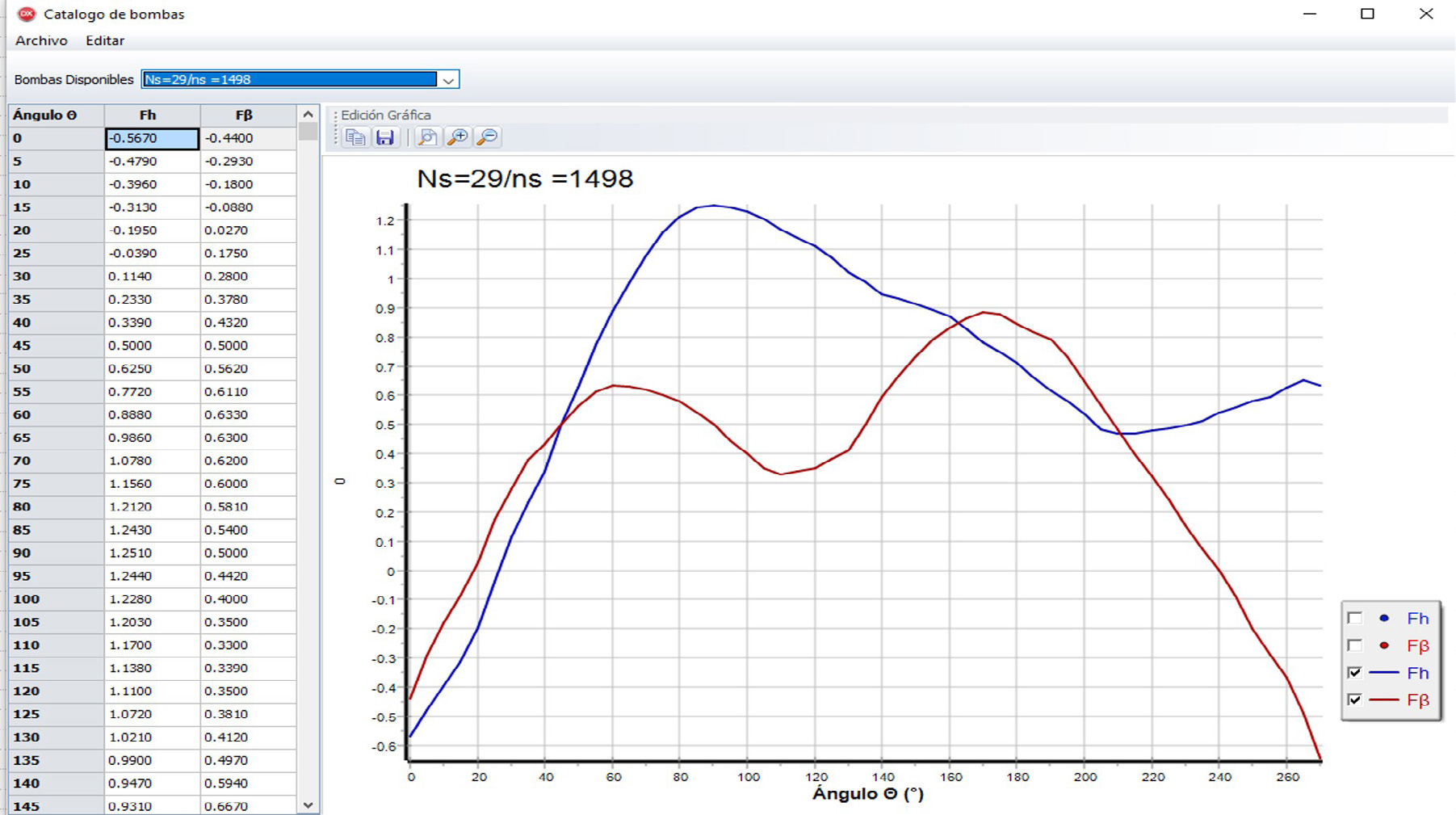1456x815 pixels.
Task: Click Fh value 1.1700 at angle 110
Action: (x=152, y=645)
